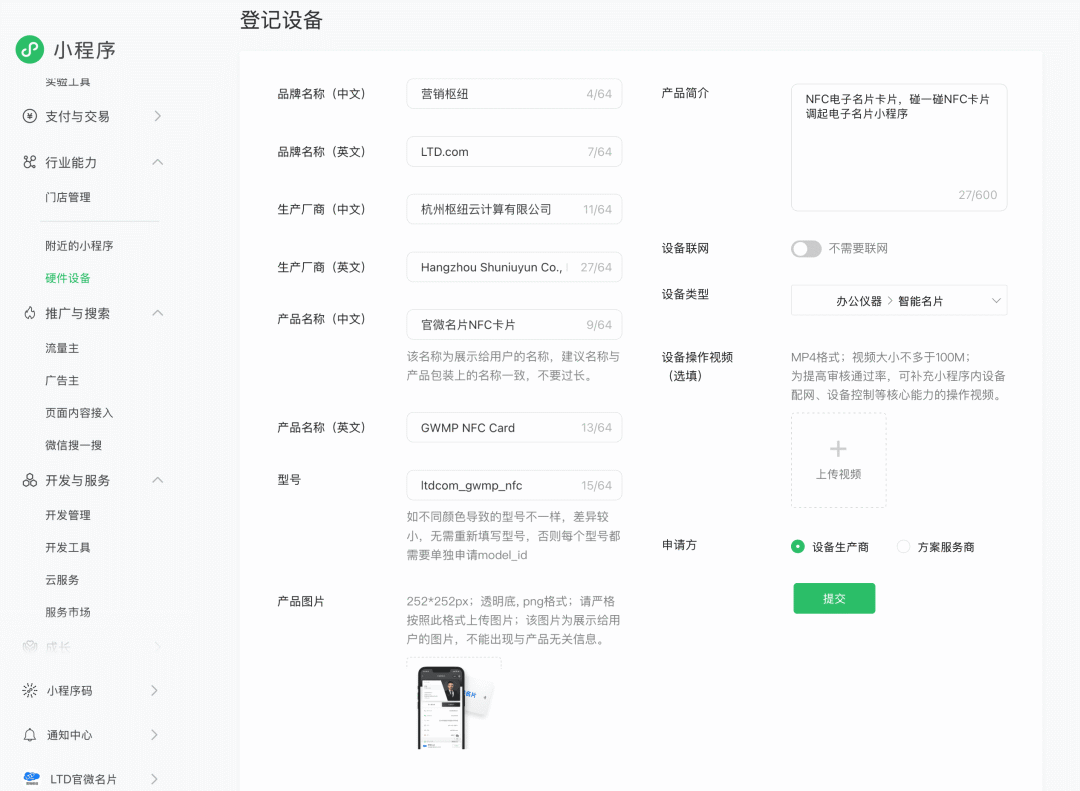Open 流量主 menu item
This screenshot has width=1080, height=791.
click(x=62, y=348)
